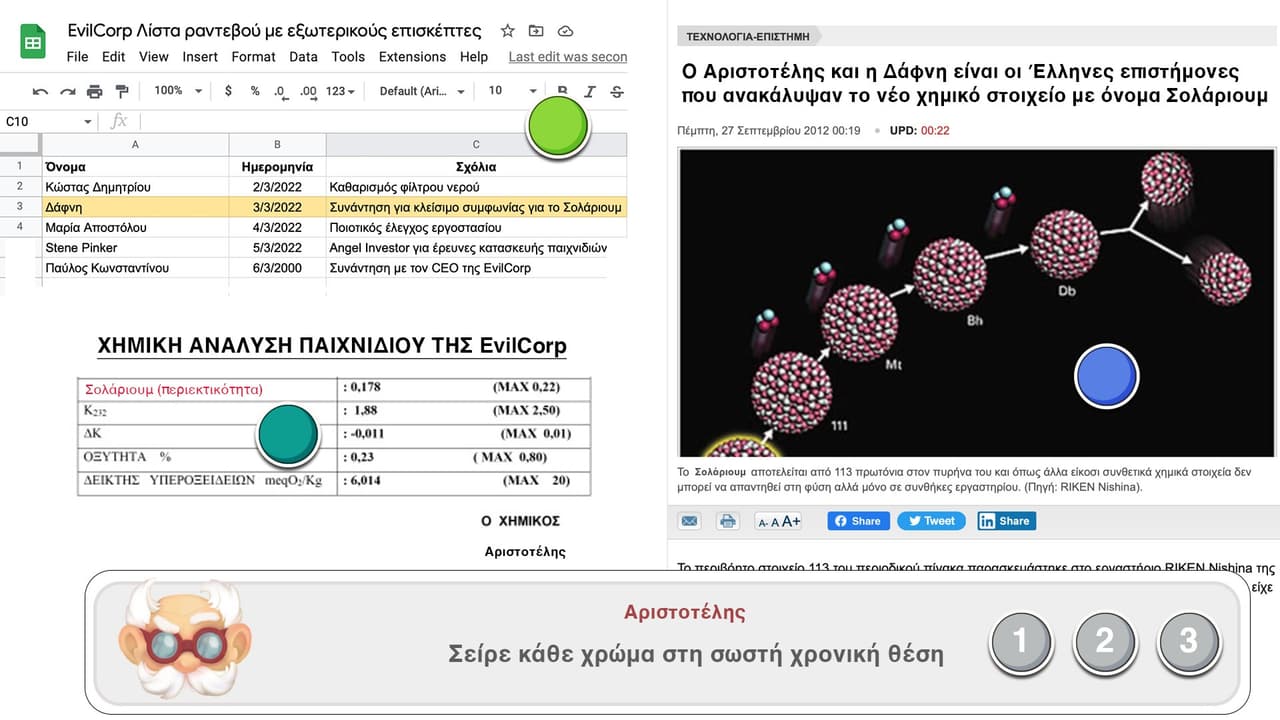
Task: Open the Extensions menu
Action: click(x=412, y=57)
